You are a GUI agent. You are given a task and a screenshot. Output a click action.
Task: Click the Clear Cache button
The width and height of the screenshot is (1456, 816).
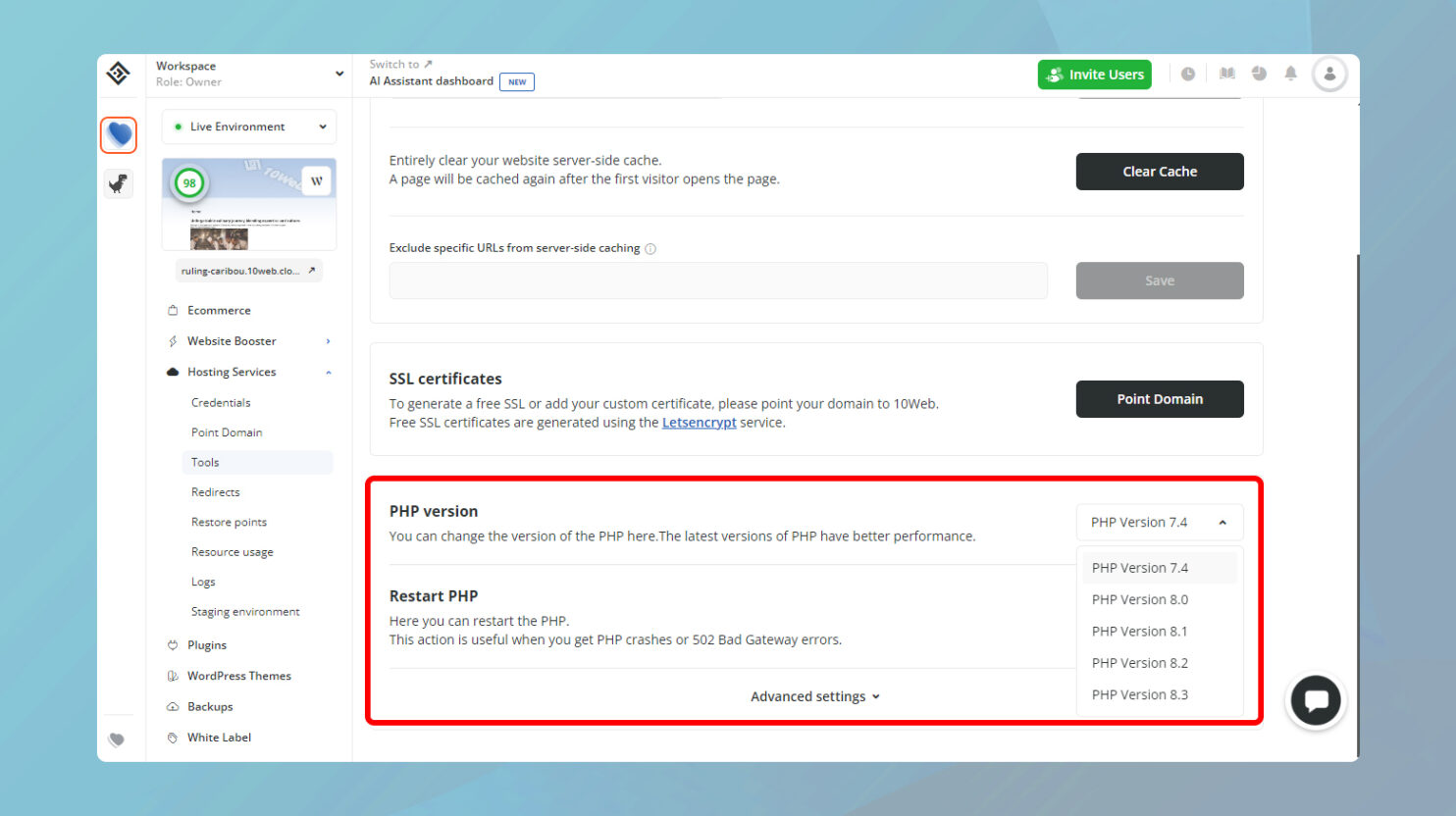(x=1159, y=171)
